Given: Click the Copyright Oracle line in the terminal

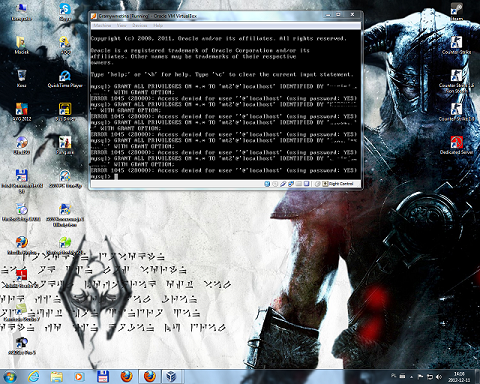Looking at the screenshot, I should tap(218, 38).
